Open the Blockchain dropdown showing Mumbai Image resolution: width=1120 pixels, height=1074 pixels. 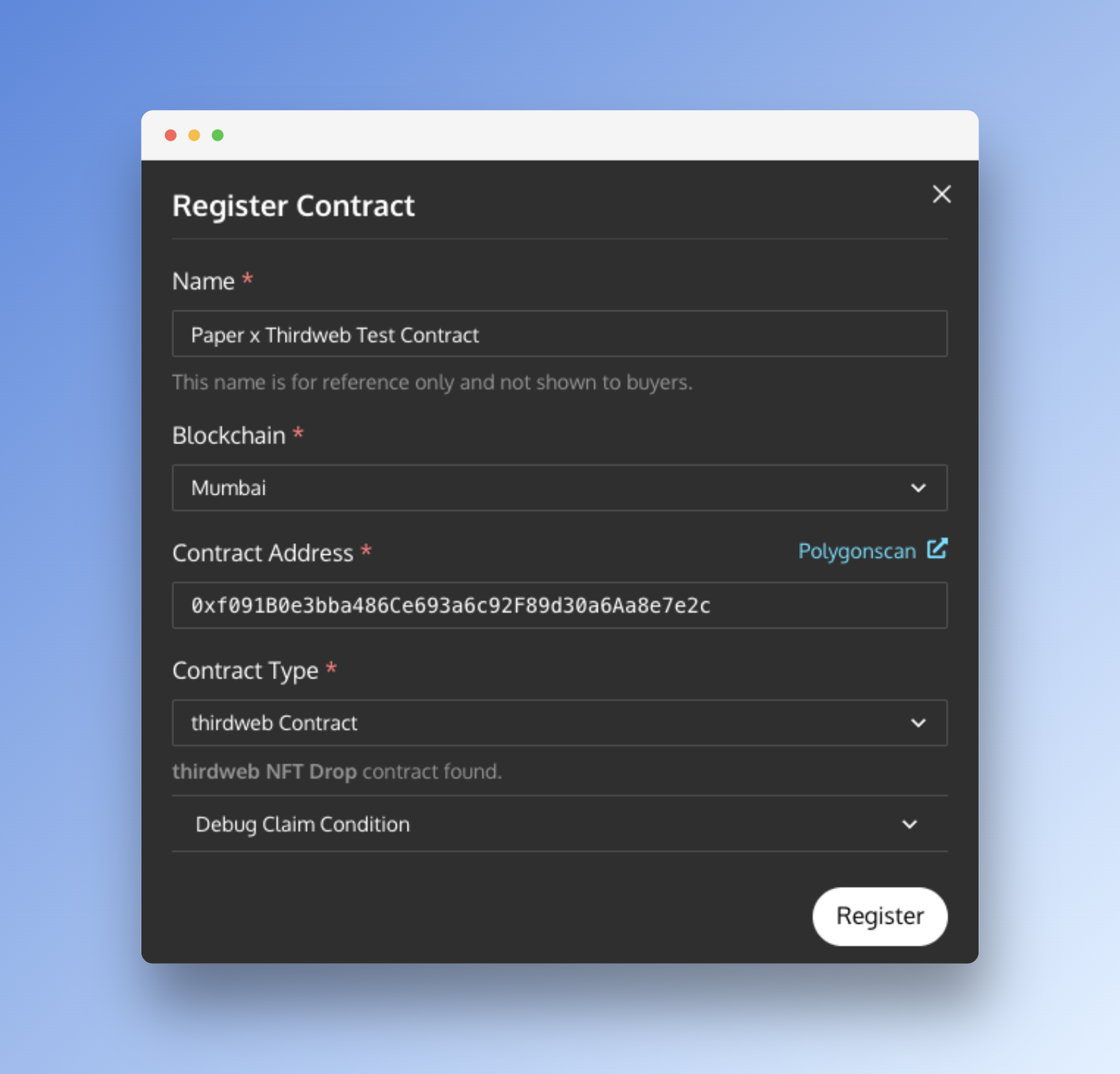pos(559,488)
